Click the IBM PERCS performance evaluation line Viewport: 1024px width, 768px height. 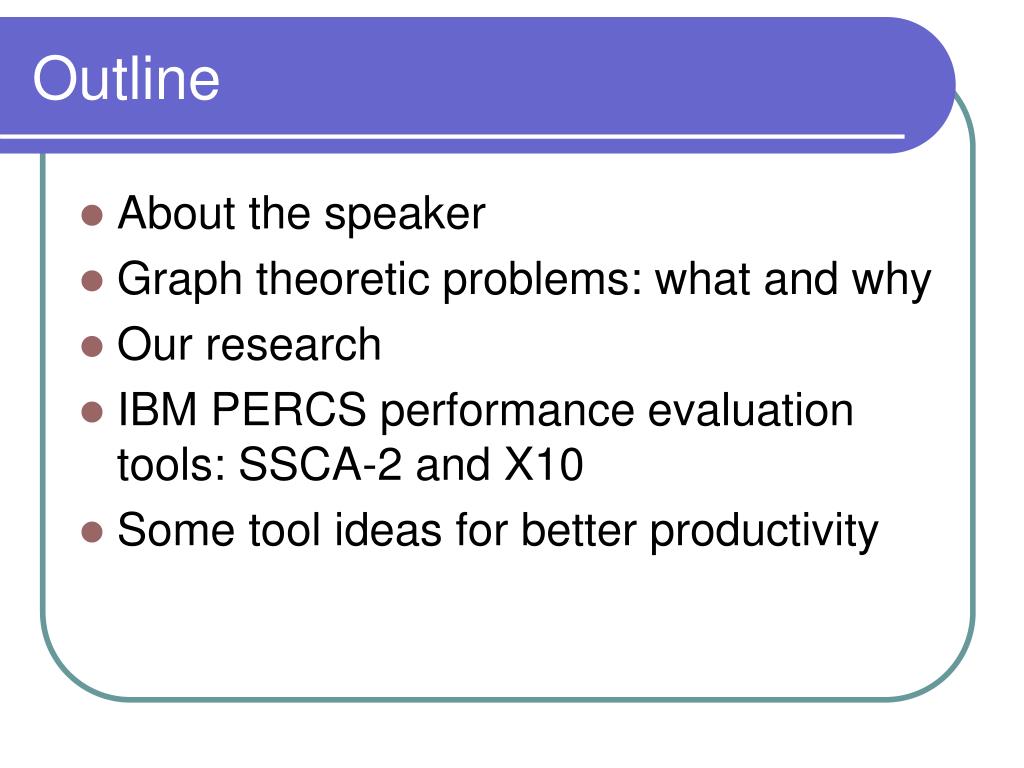(x=485, y=411)
